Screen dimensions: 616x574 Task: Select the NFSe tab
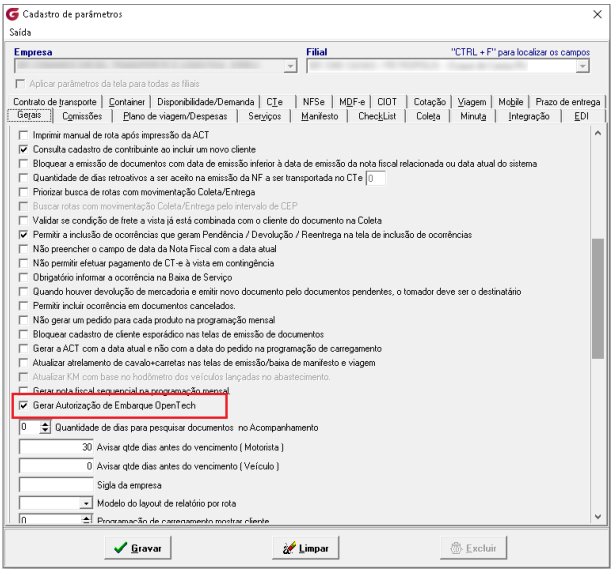[314, 102]
